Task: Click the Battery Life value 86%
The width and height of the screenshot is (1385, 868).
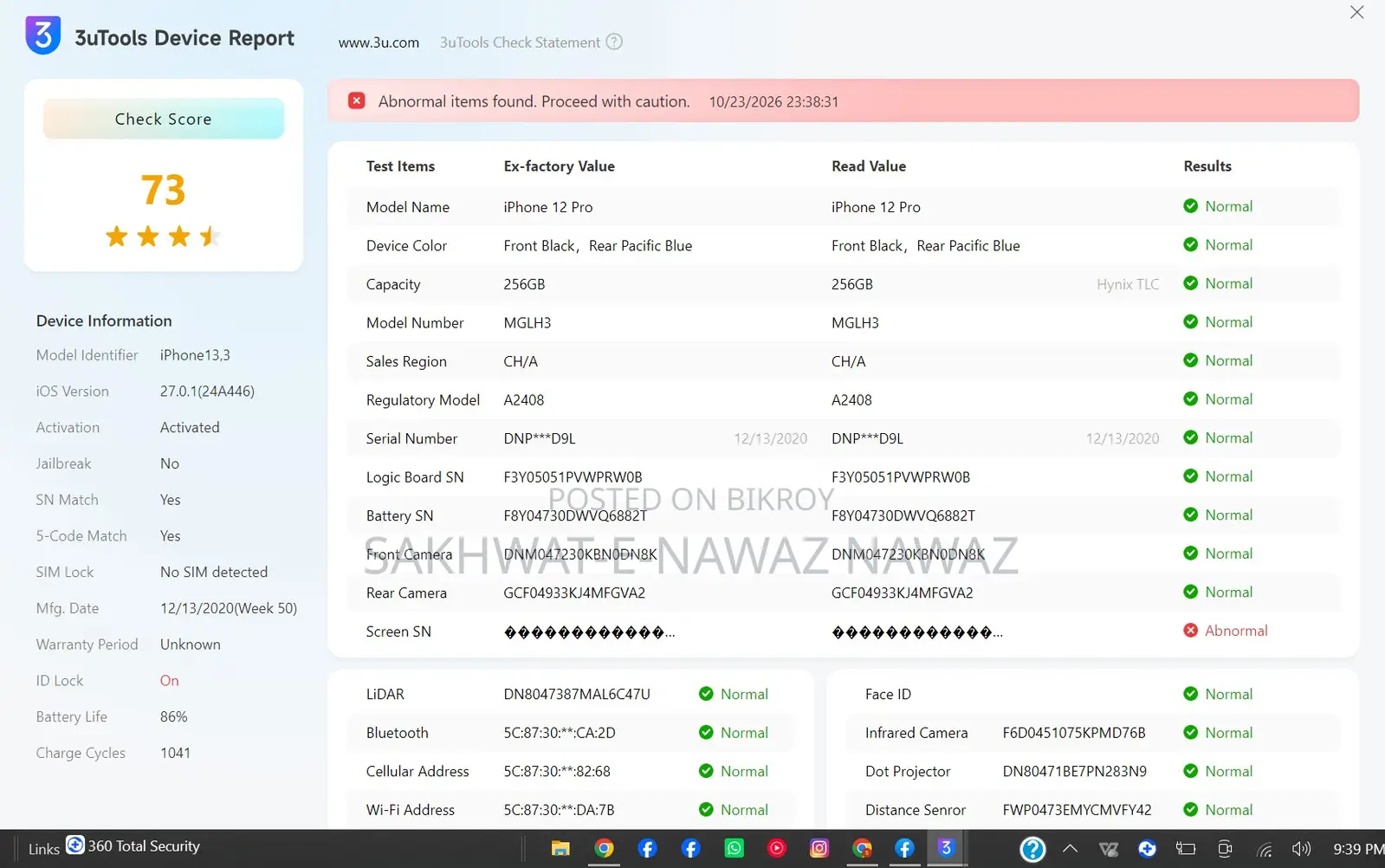Action: [174, 717]
